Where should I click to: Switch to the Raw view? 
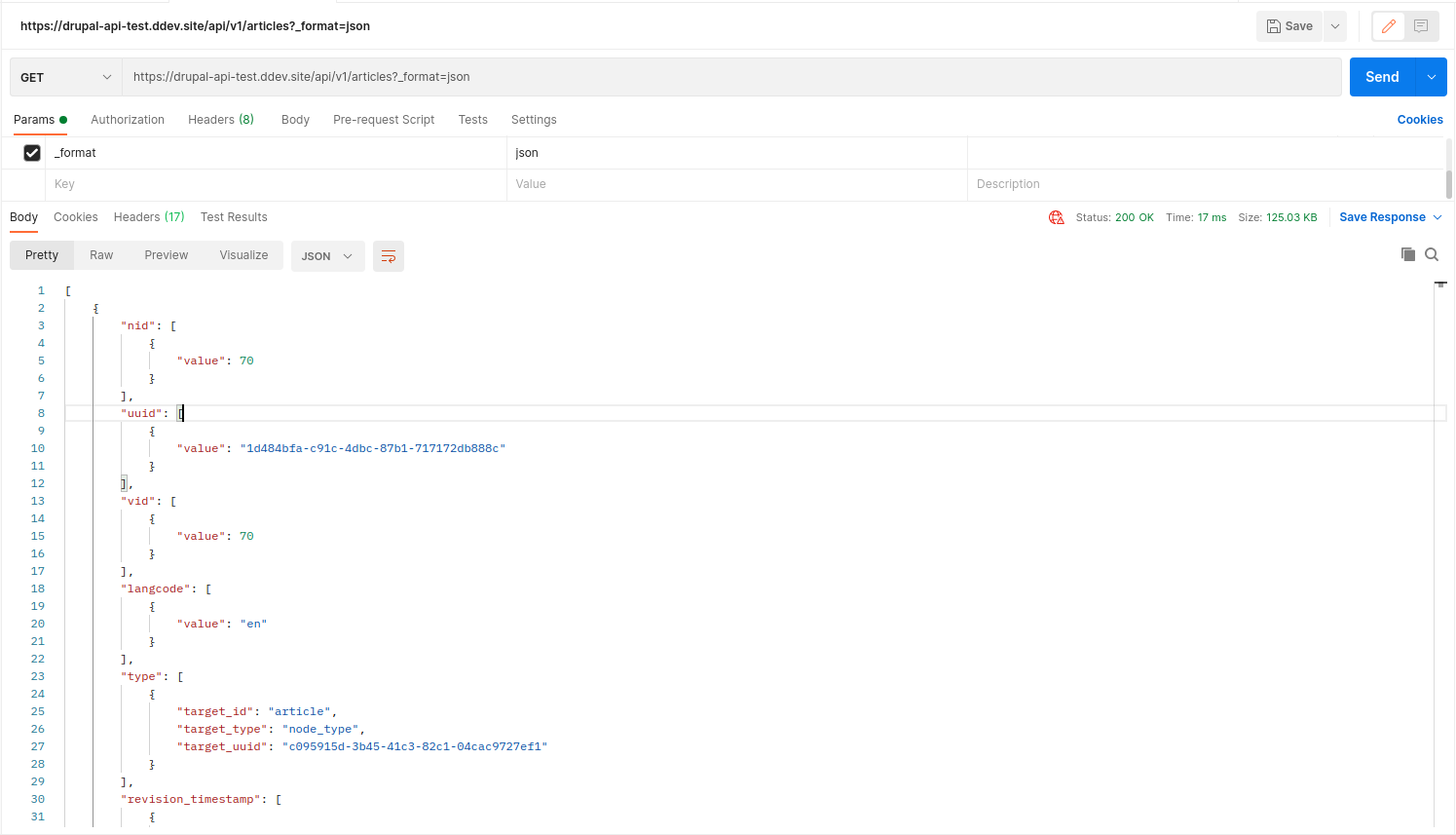click(101, 255)
